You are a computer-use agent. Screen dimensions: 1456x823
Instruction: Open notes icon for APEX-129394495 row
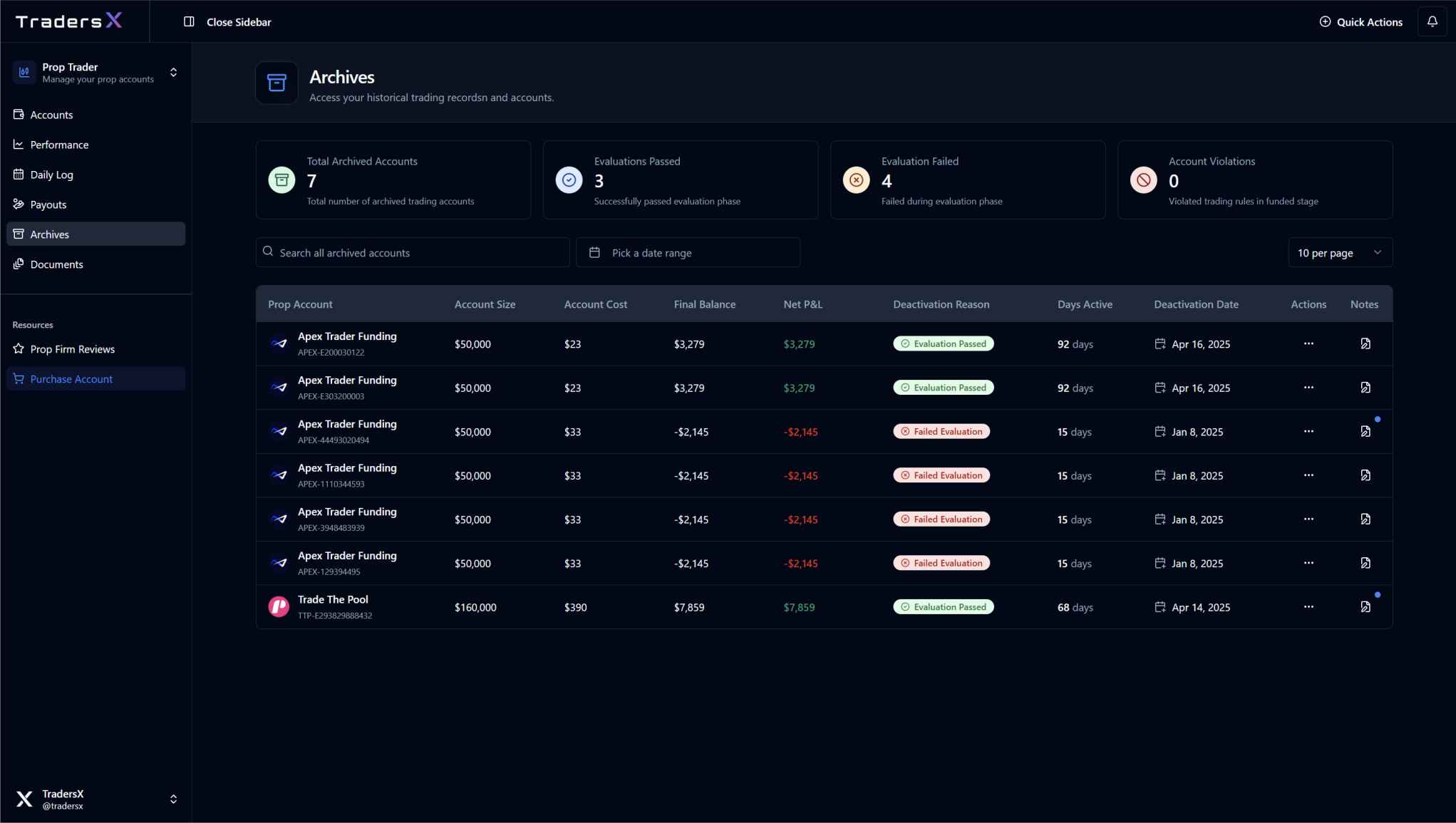click(1365, 564)
